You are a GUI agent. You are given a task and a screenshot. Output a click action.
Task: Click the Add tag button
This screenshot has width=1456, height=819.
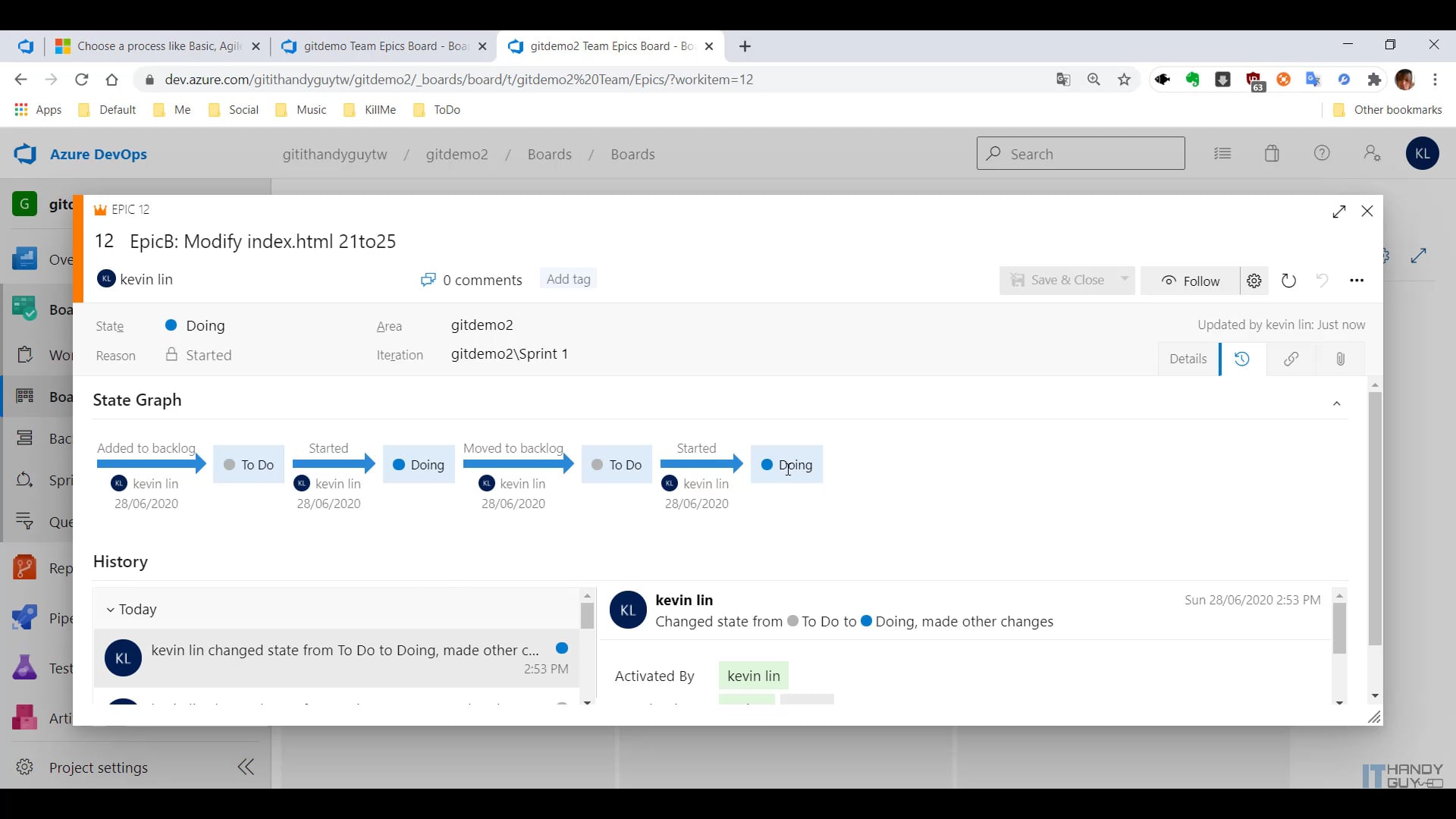click(x=568, y=278)
